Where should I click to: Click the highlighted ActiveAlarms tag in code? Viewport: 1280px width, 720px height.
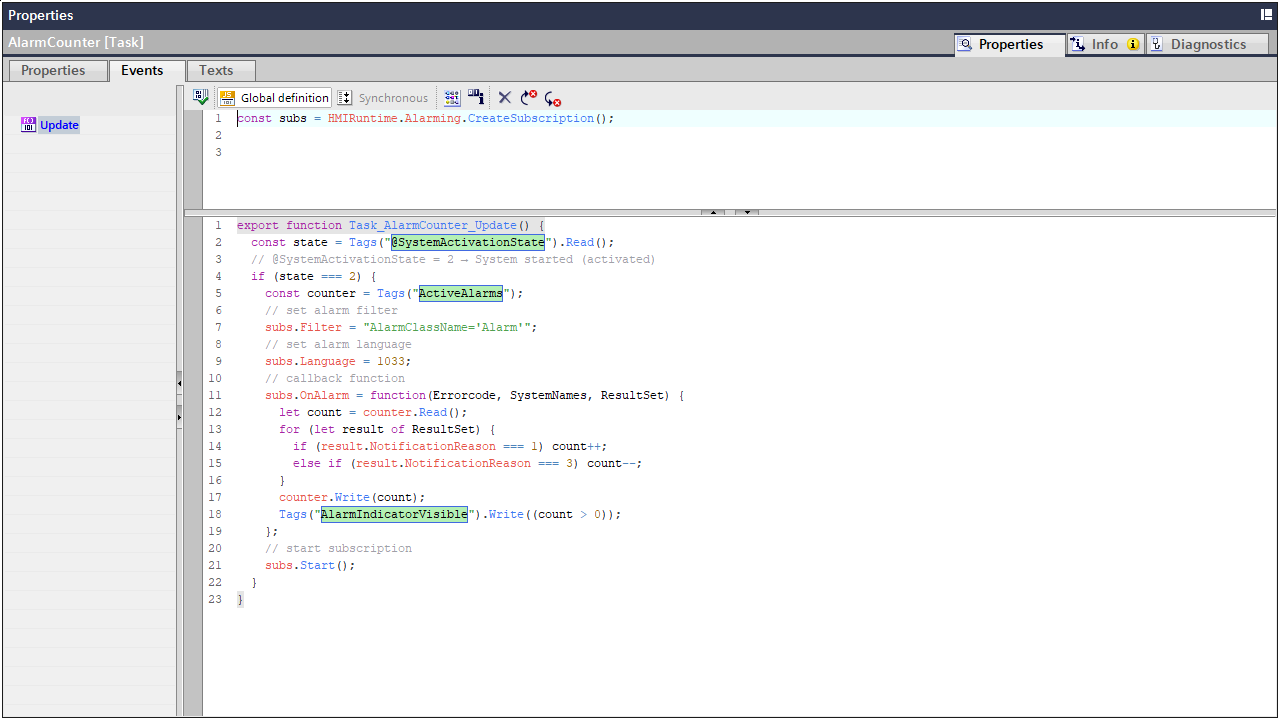point(460,293)
